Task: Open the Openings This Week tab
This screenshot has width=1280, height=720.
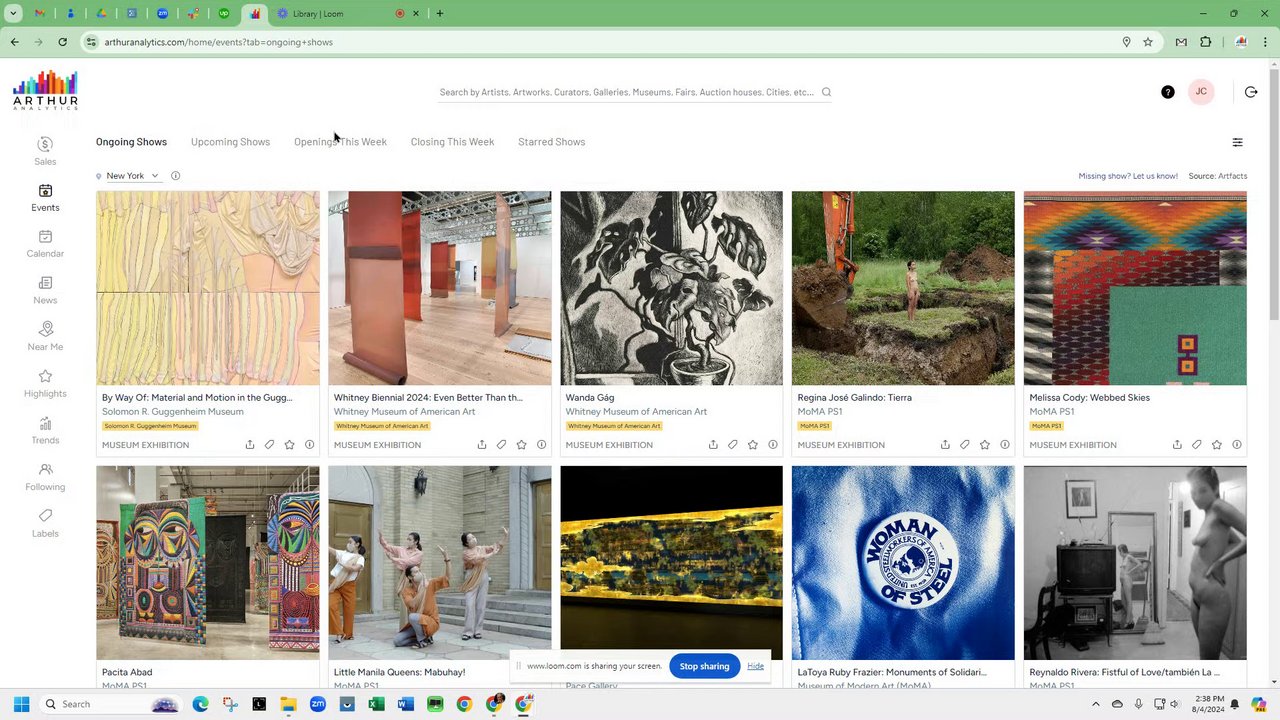Action: (x=340, y=142)
